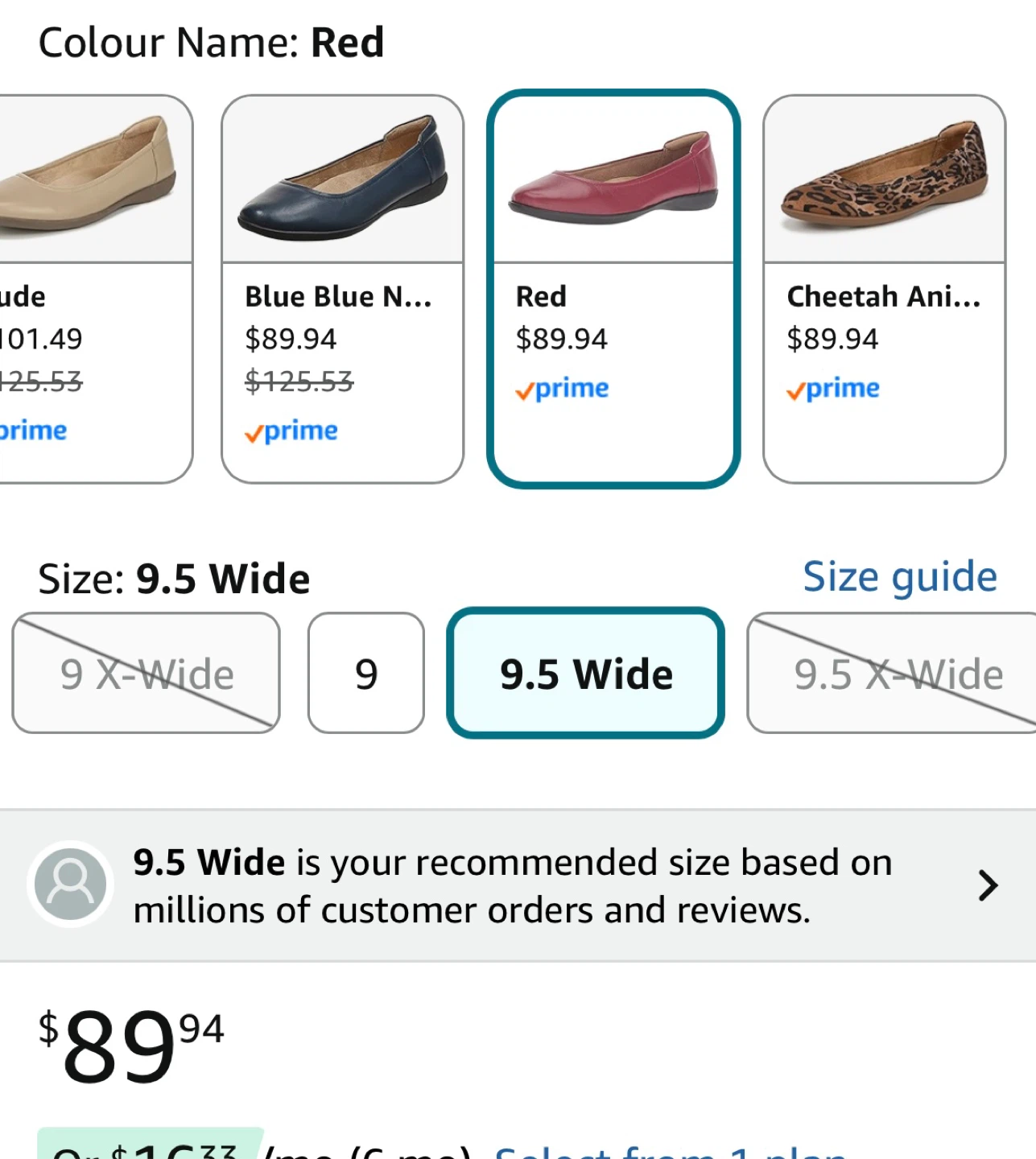Screen dimensions: 1036x1159
Task: Select the unavailable 9 X-Wide size
Action: point(146,674)
